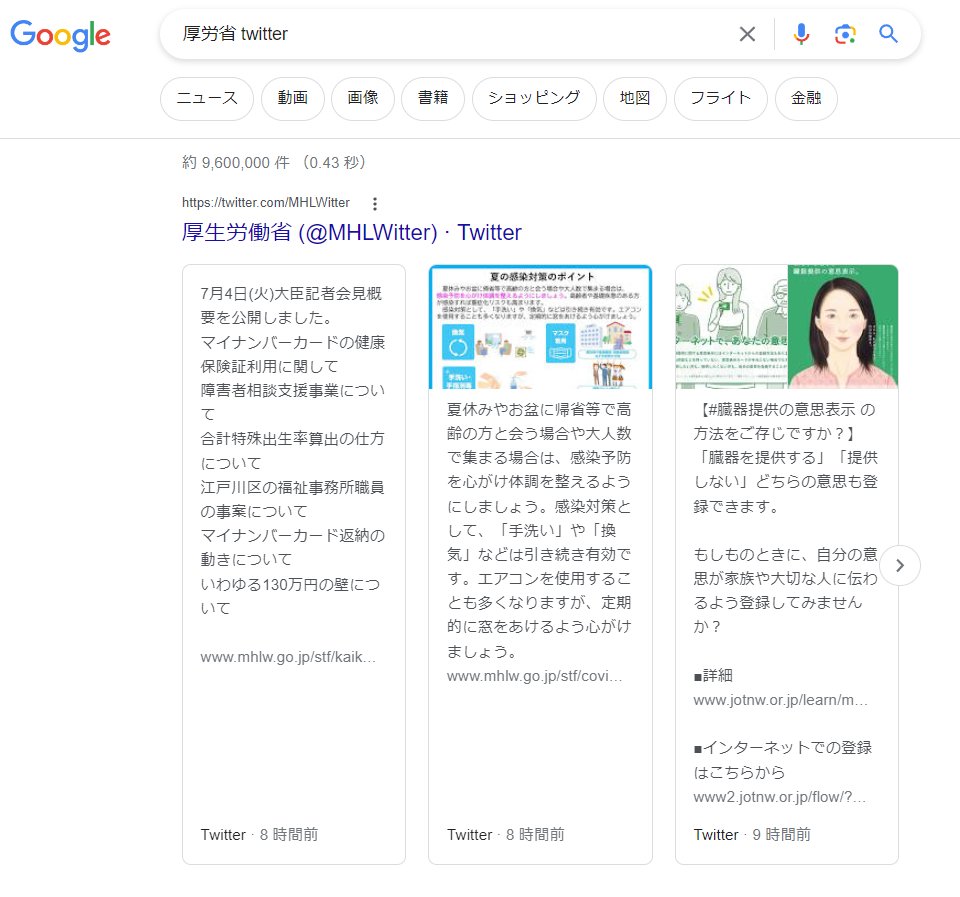Click the magnifying glass search icon

(888, 33)
